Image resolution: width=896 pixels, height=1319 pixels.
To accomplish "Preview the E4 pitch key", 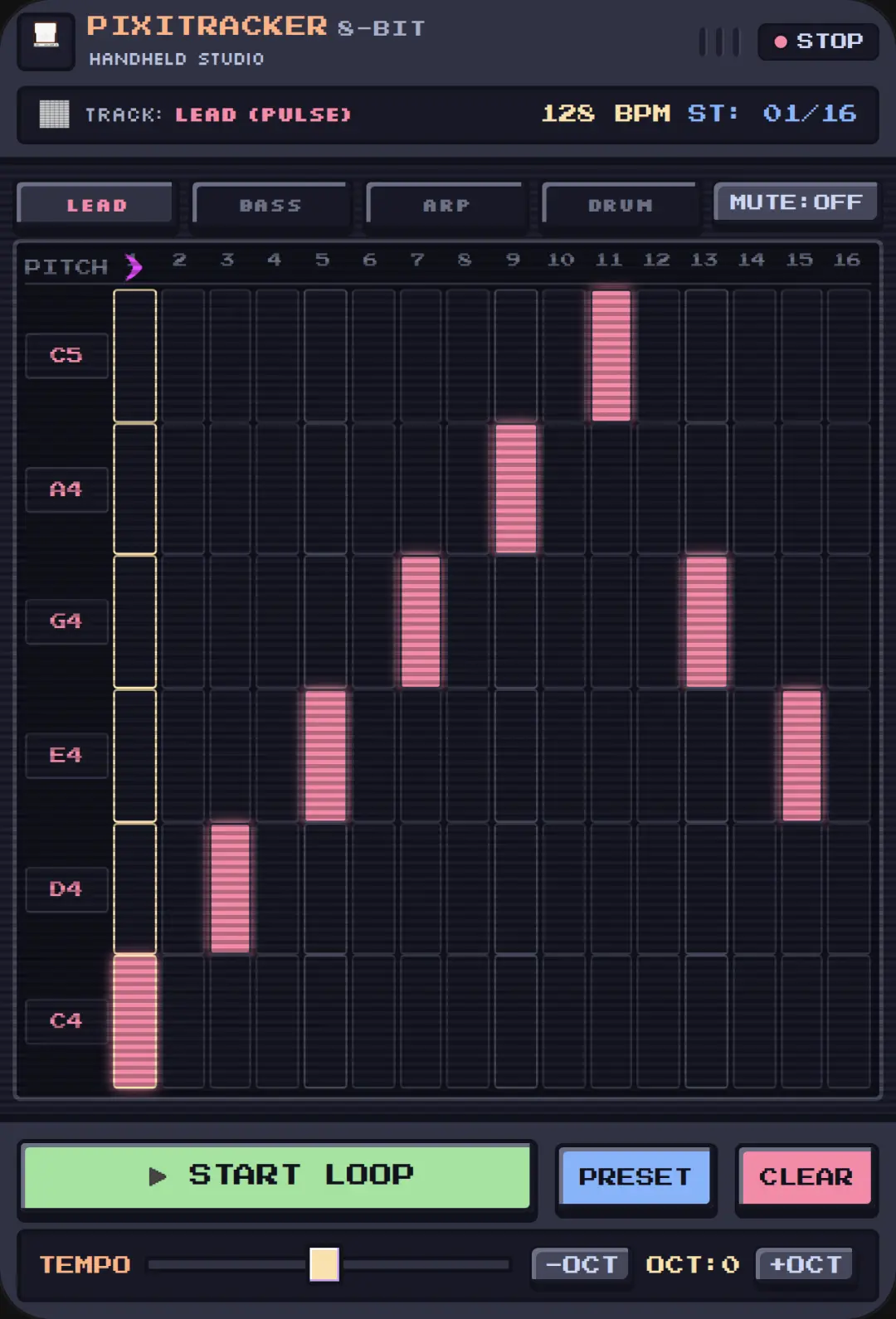I will (66, 755).
